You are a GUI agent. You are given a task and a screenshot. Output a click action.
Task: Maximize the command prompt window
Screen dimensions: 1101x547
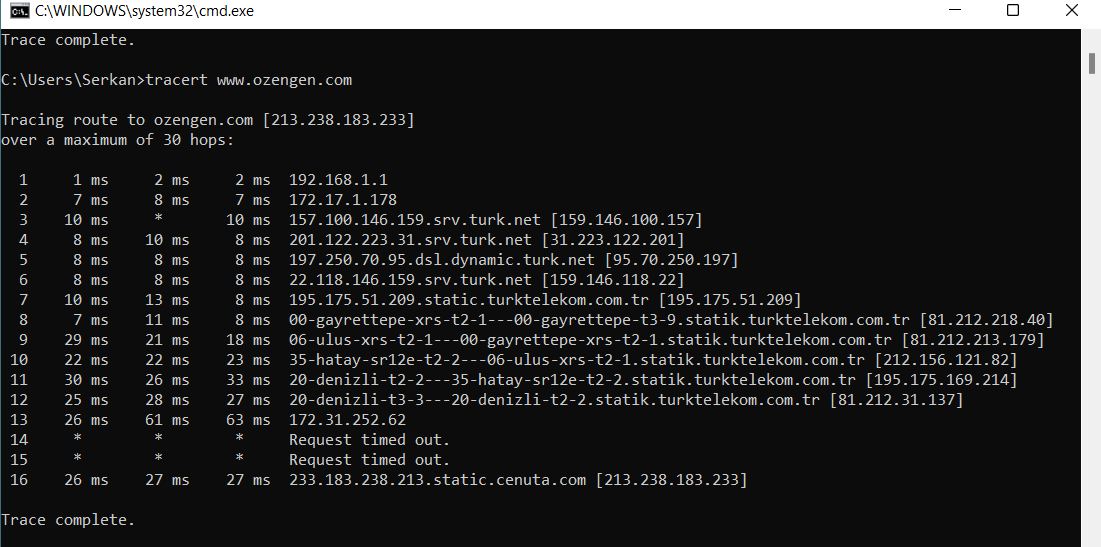1013,11
